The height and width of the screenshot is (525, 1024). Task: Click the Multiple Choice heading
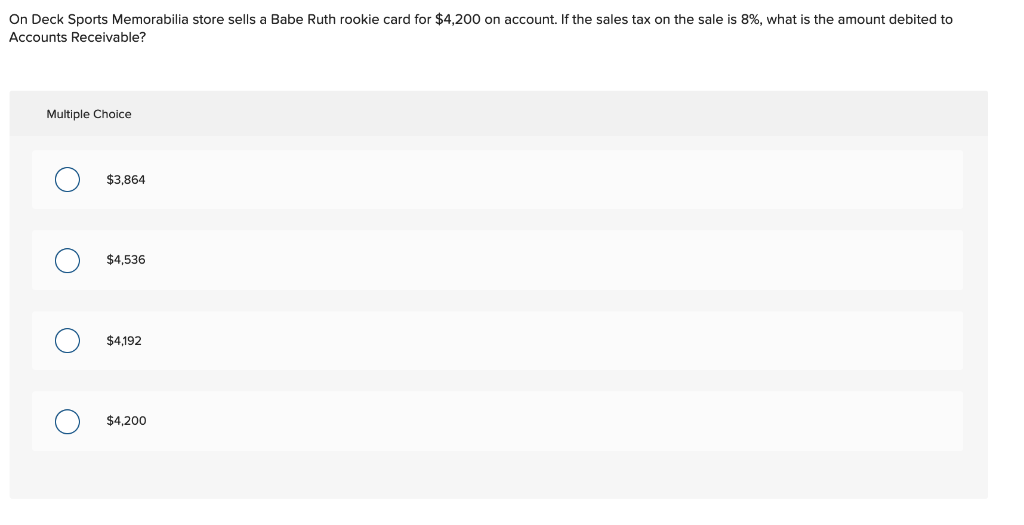pyautogui.click(x=89, y=114)
